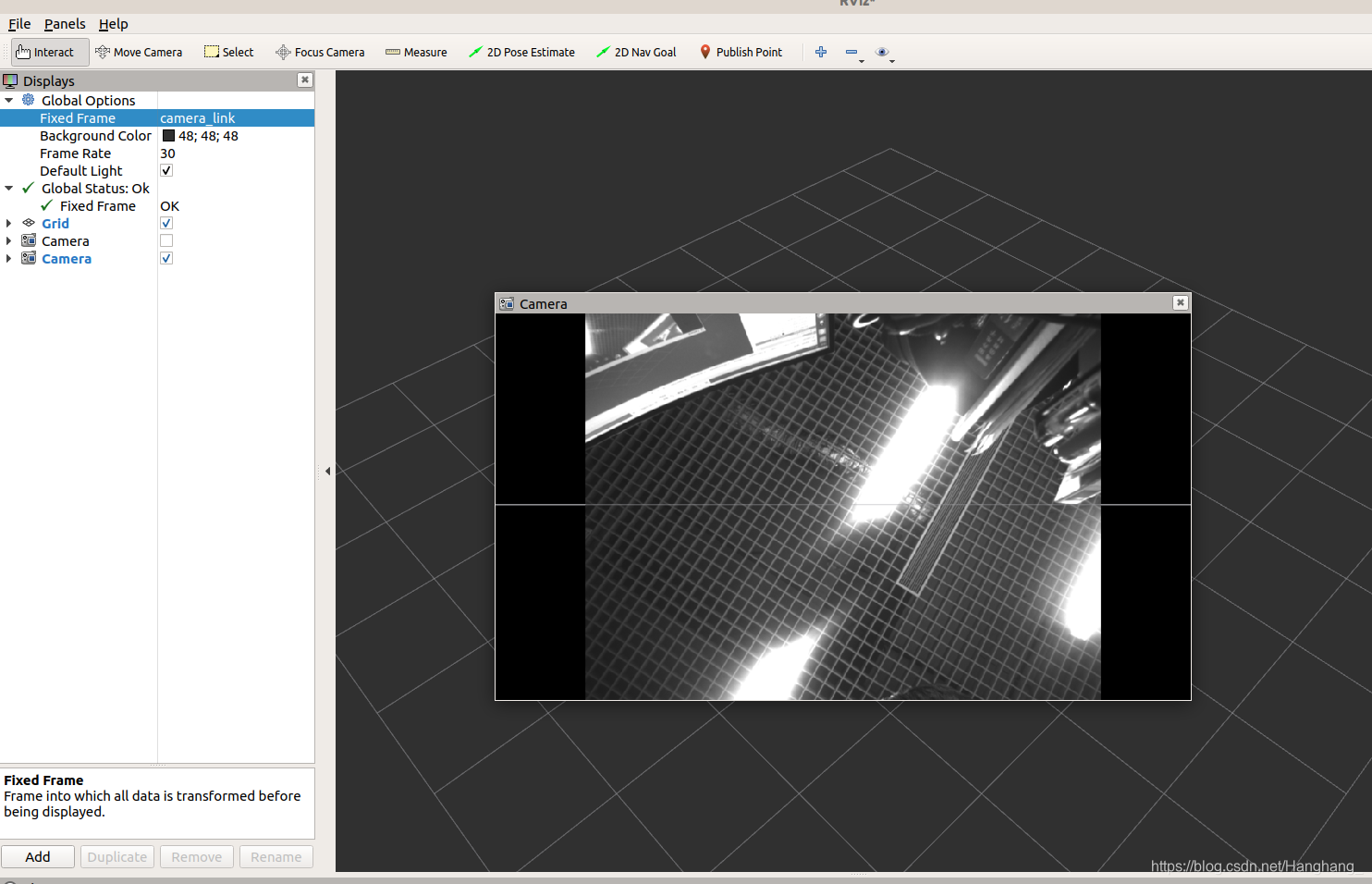
Task: Click the unchecked Camera display icon
Action: [29, 240]
